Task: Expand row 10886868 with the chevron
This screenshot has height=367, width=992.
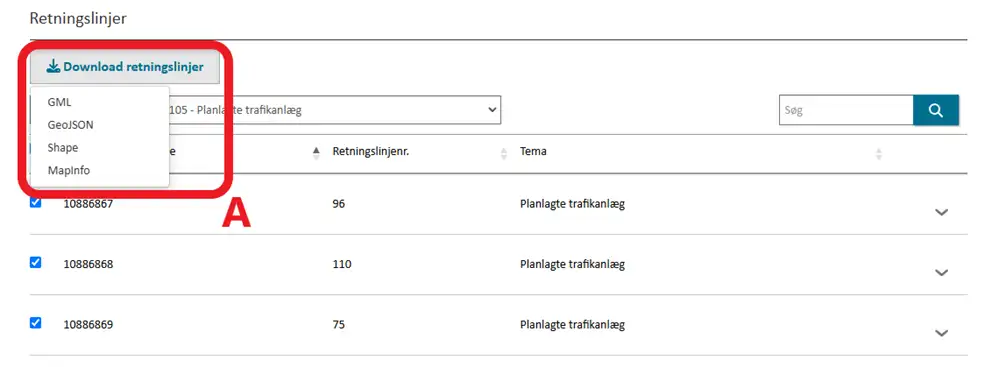Action: click(x=941, y=272)
